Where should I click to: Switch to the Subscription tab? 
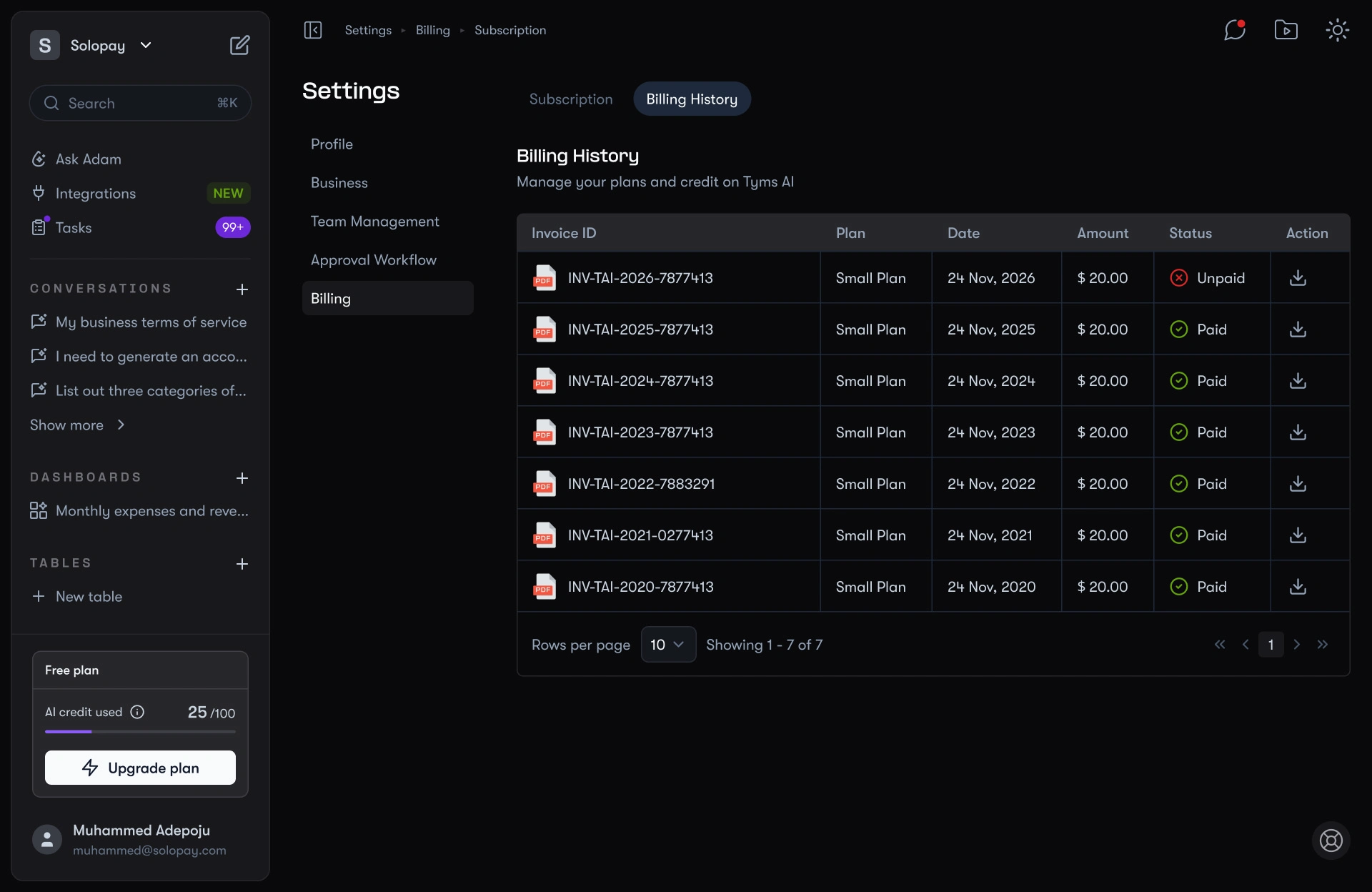click(x=570, y=99)
